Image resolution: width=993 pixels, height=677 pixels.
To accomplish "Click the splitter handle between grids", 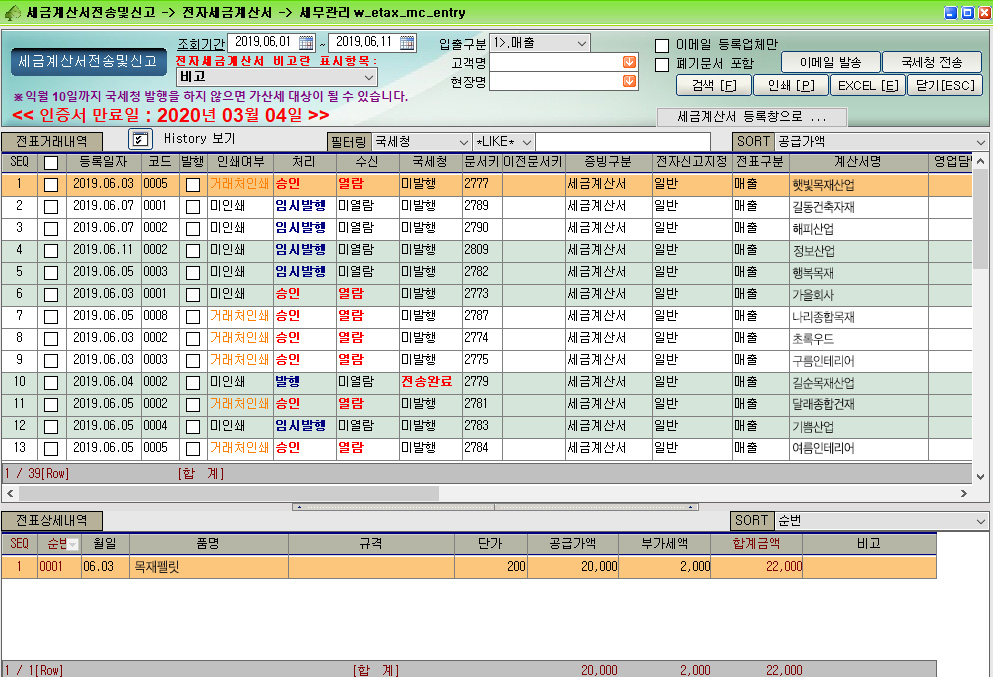I will pyautogui.click(x=495, y=507).
